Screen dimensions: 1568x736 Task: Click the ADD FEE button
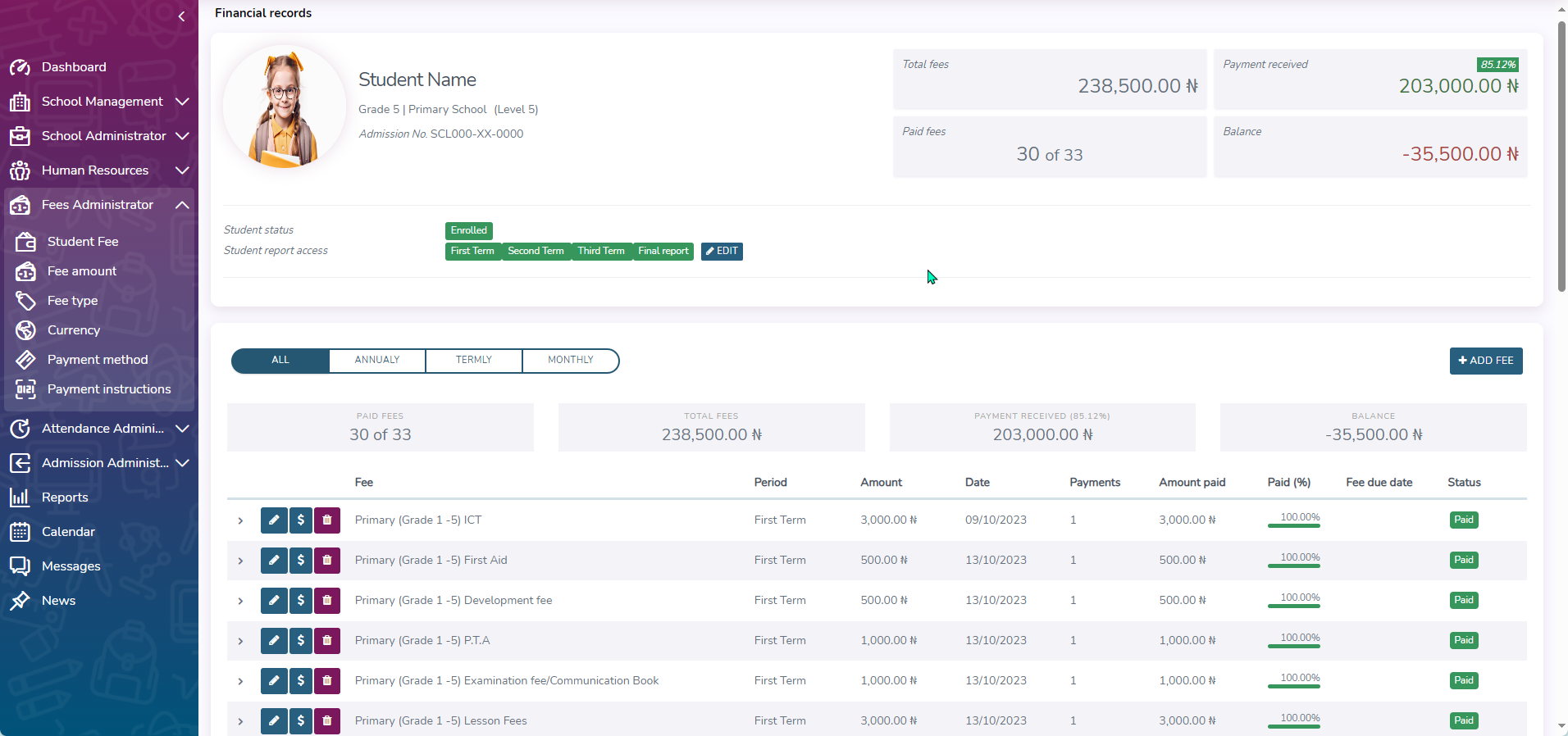point(1485,361)
